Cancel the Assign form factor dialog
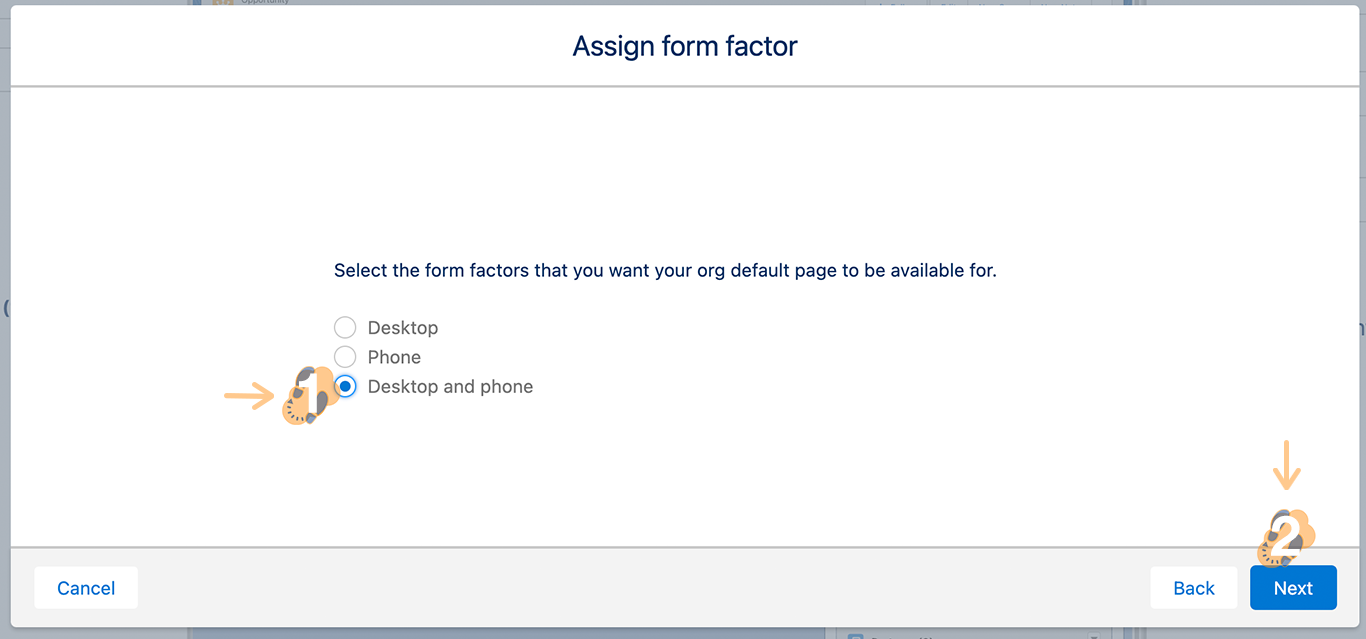The image size is (1366, 639). pyautogui.click(x=86, y=588)
